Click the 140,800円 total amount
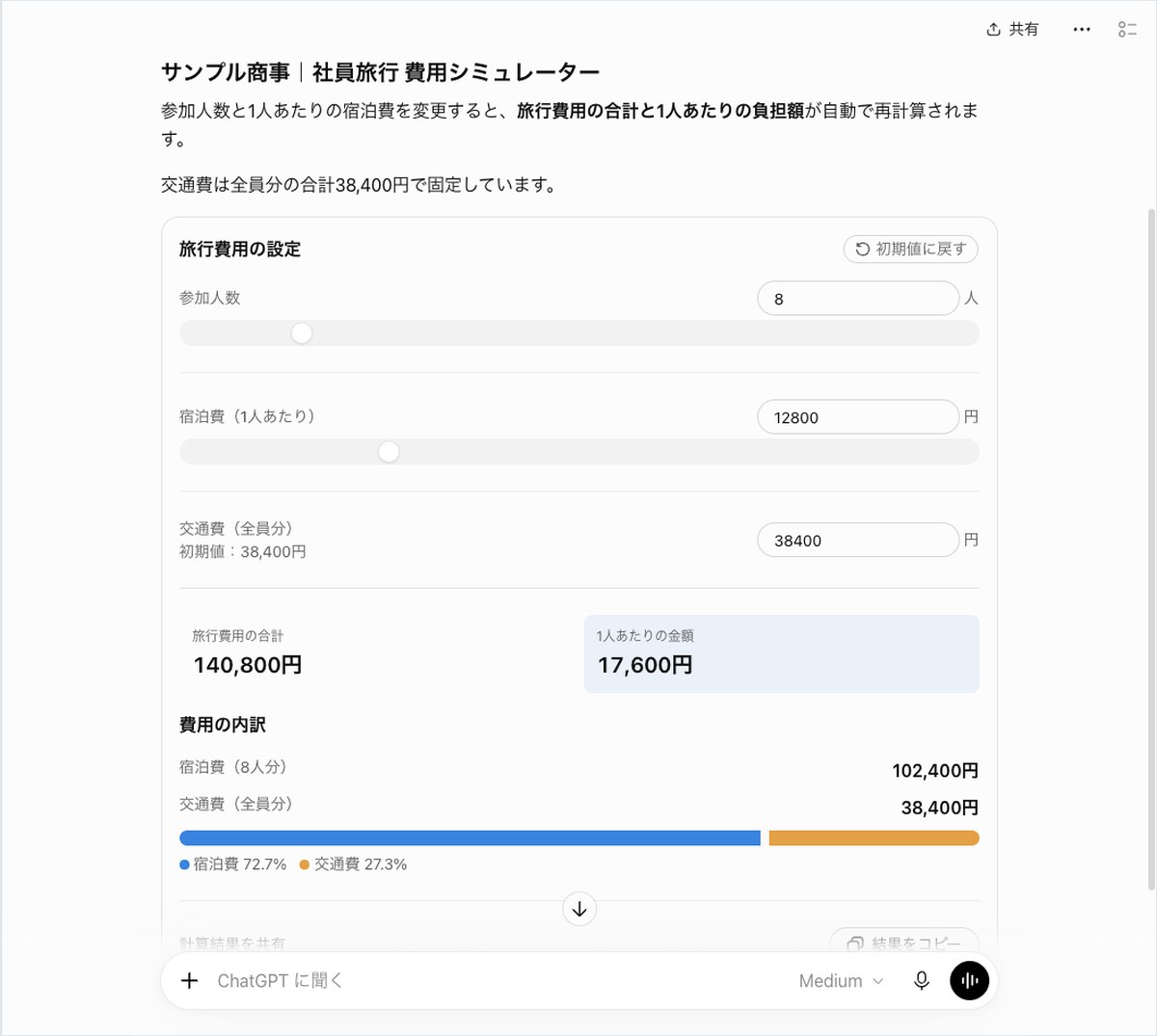 click(248, 665)
